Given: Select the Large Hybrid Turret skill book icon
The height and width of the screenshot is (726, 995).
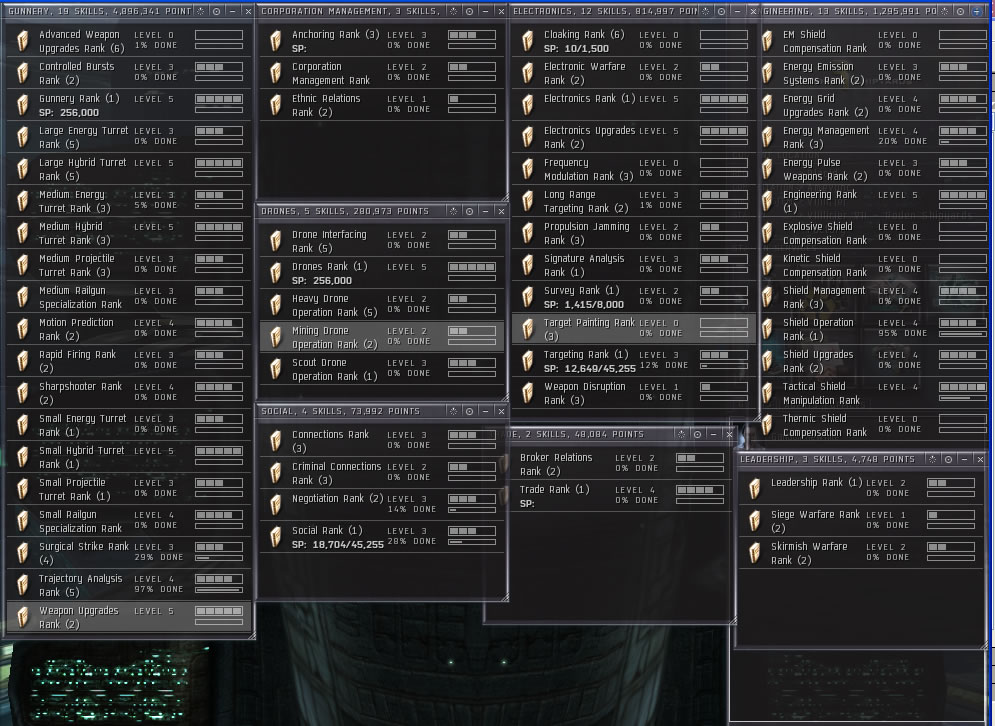Looking at the screenshot, I should coord(23,169).
